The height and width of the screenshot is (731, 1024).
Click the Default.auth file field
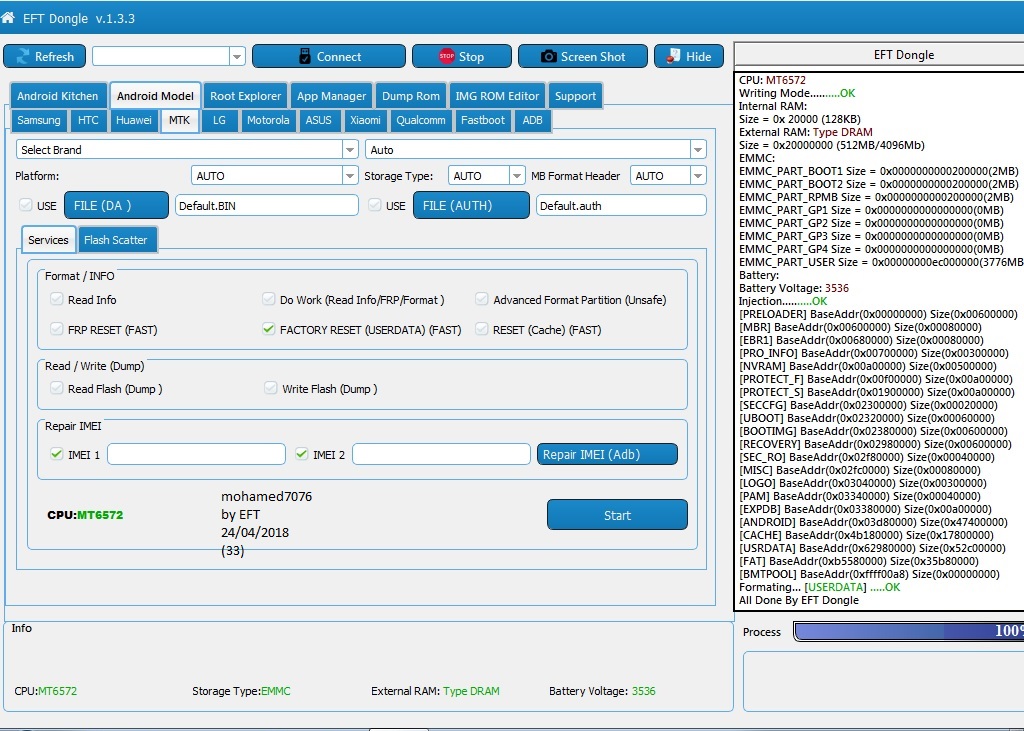(x=621, y=205)
